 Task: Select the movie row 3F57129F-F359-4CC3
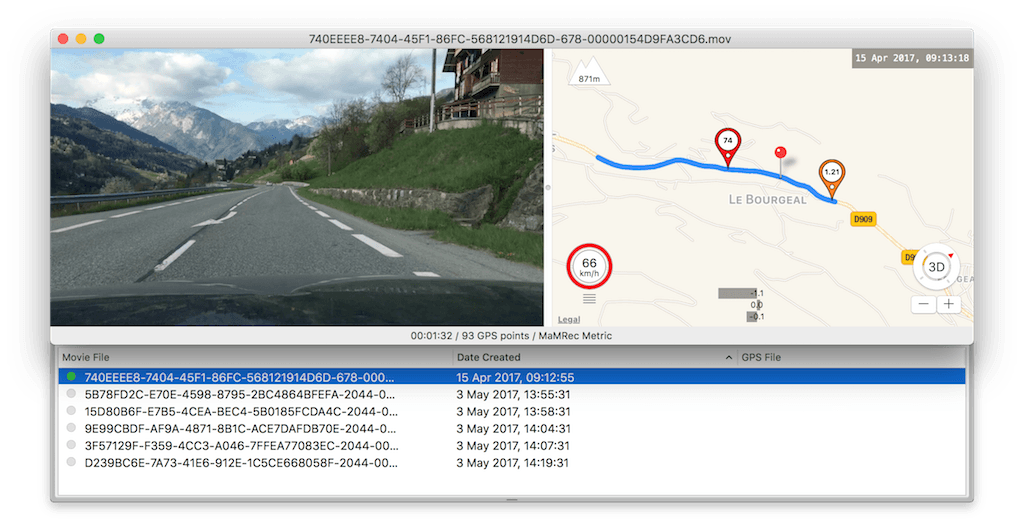click(512, 446)
